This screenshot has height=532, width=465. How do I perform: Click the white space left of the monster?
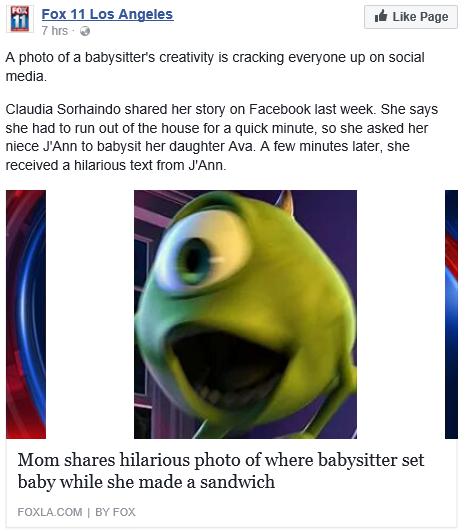[90, 314]
